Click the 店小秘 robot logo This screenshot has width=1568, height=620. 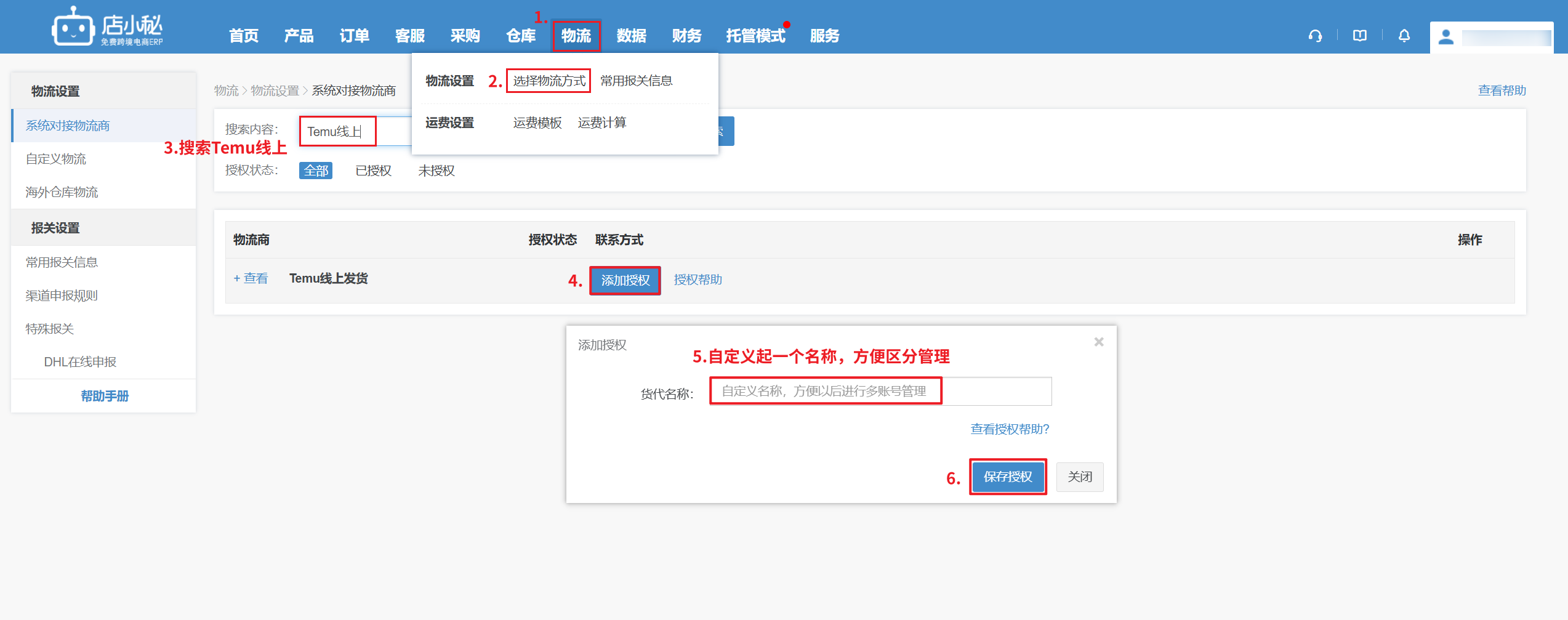(73, 28)
